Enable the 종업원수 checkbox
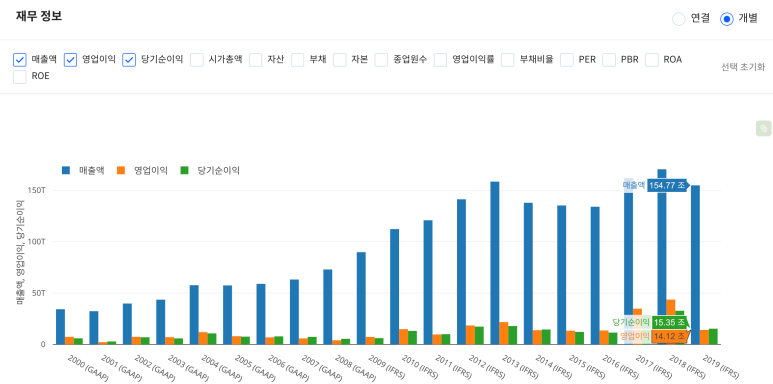This screenshot has width=773, height=384. [382, 60]
